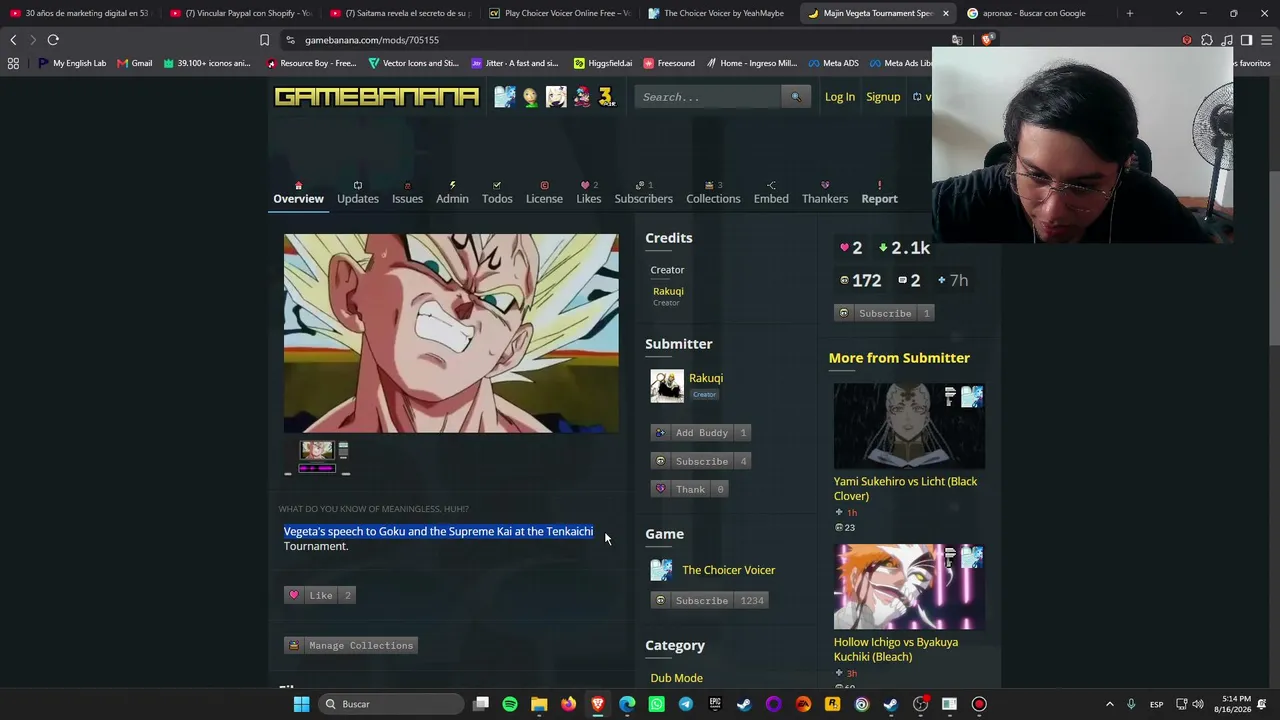Click the browser address bar URL
This screenshot has height=720, width=1280.
(x=372, y=40)
